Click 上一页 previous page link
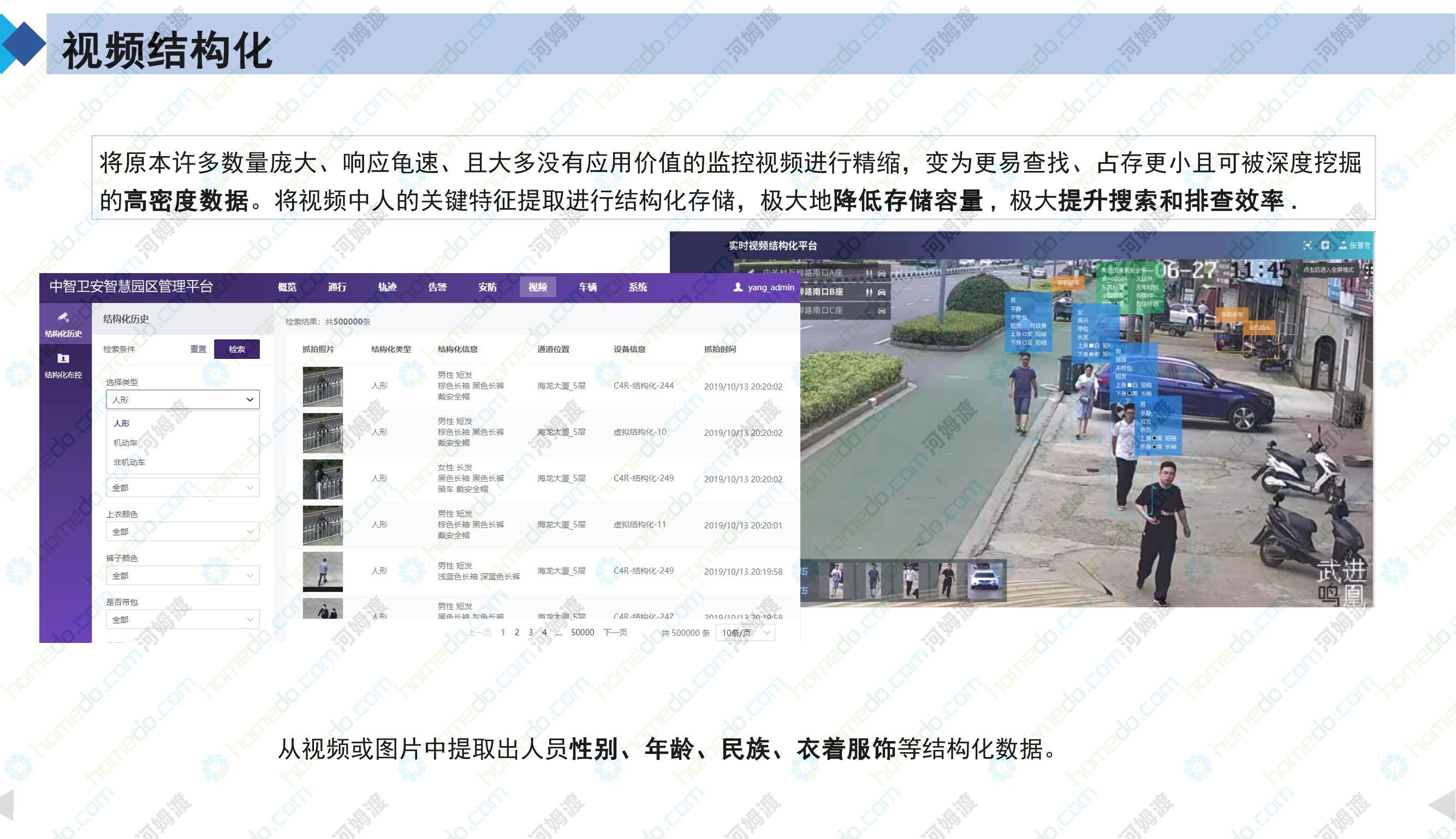 [x=480, y=632]
